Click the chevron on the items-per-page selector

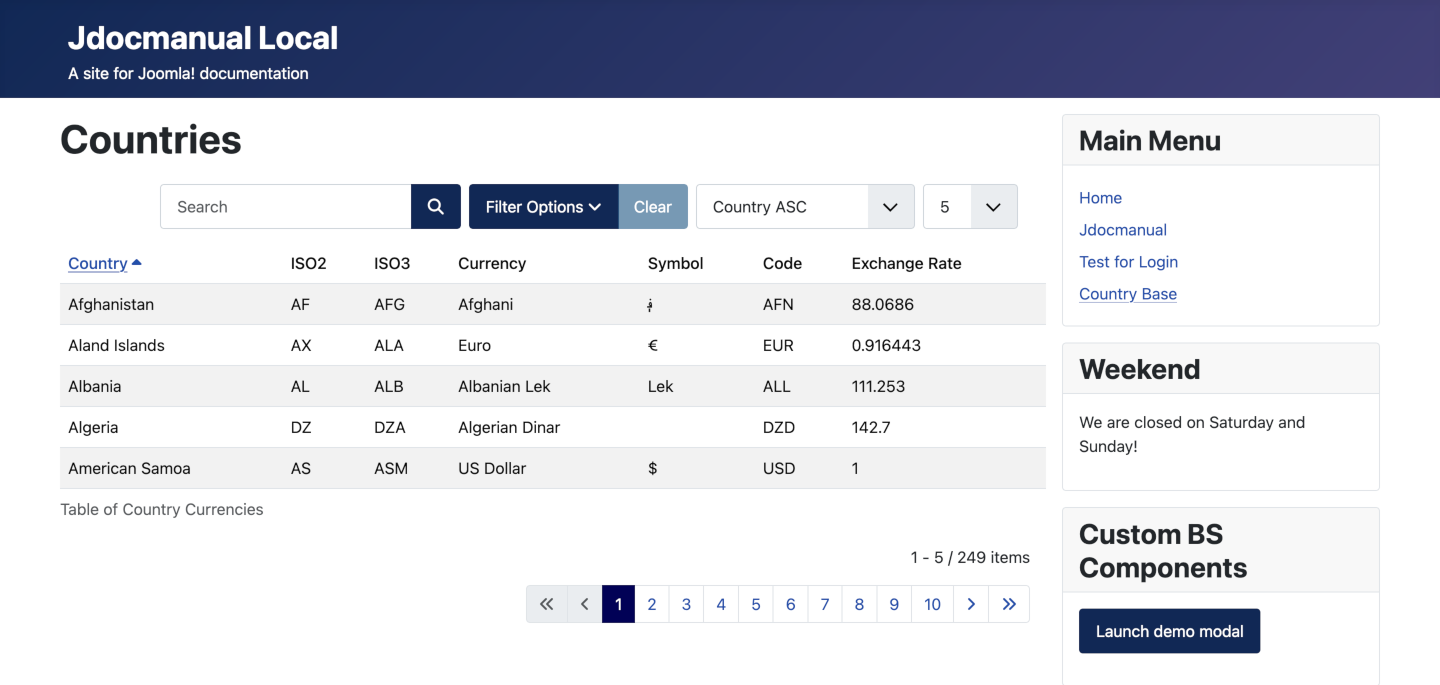[x=993, y=206]
